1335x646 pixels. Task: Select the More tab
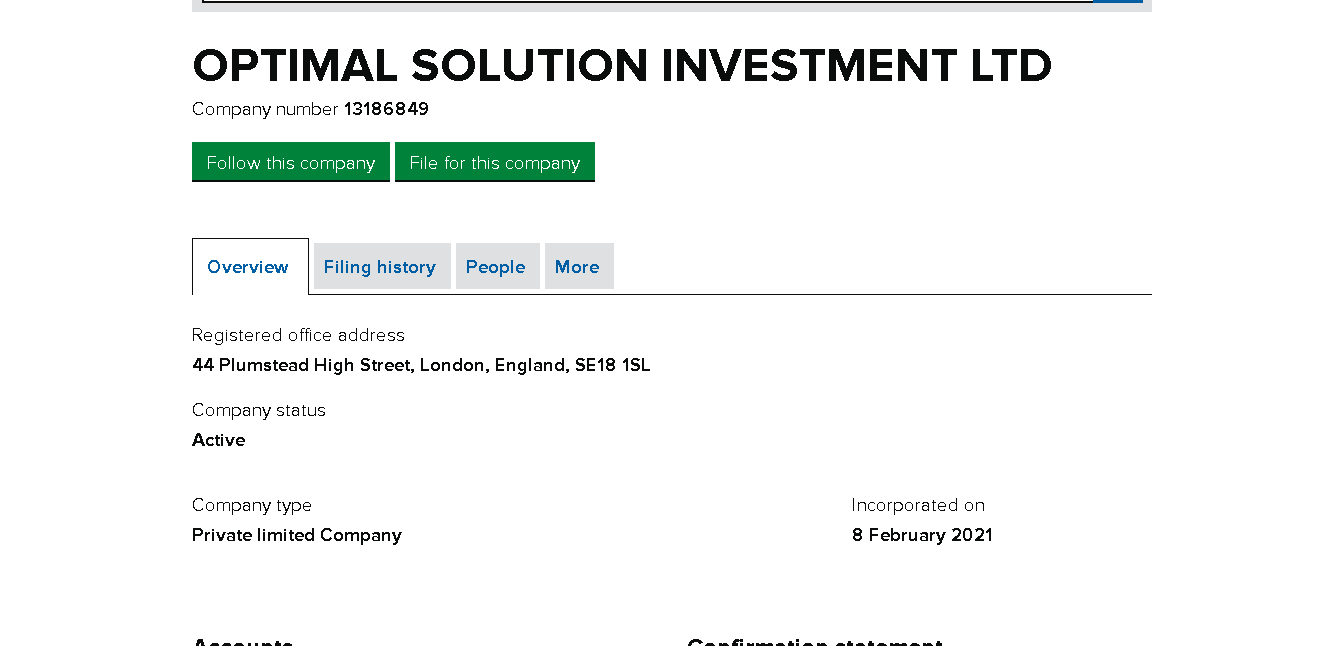577,267
